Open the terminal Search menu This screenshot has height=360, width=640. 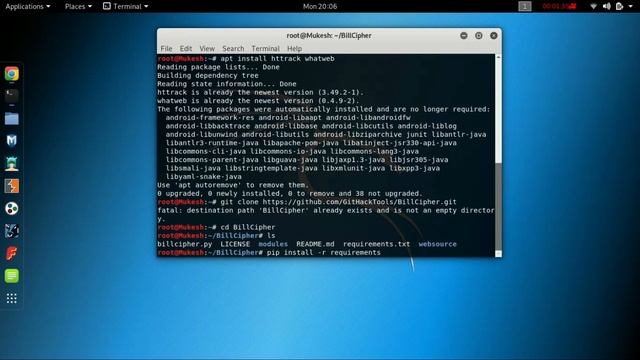(233, 49)
